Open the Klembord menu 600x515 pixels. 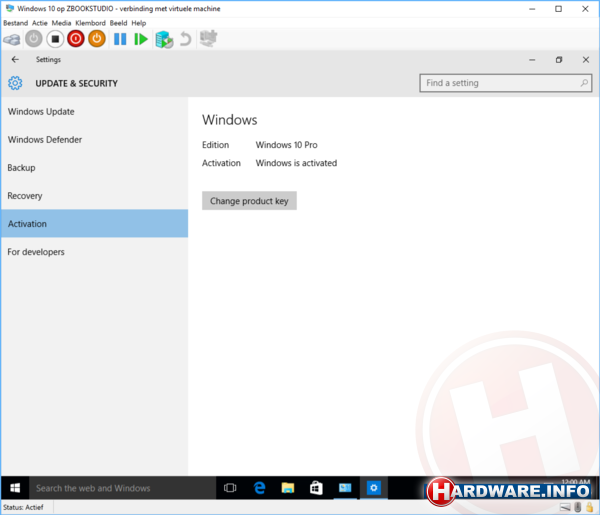click(90, 23)
